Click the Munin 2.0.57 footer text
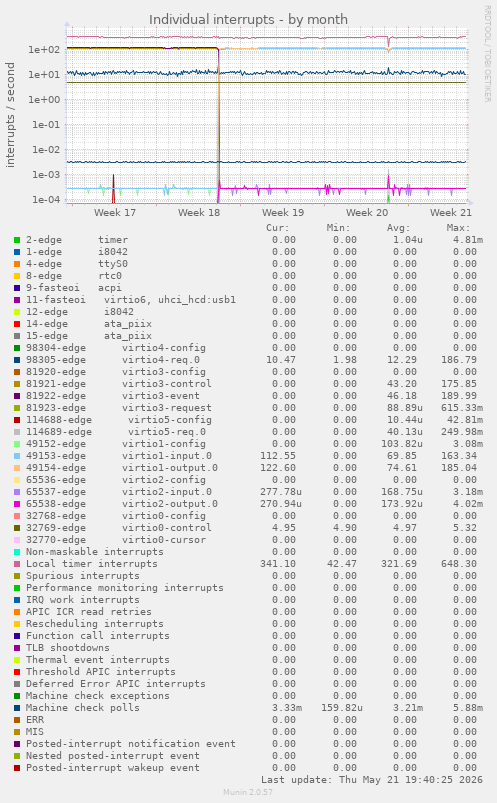 pos(248,792)
